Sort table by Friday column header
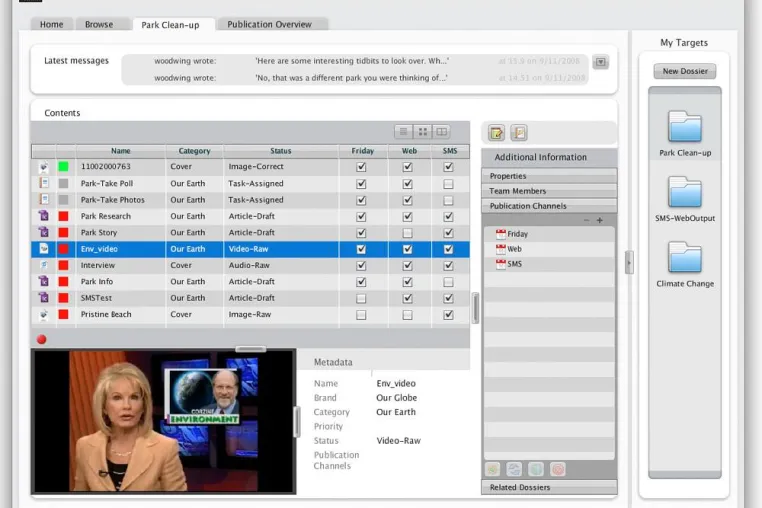The height and width of the screenshot is (508, 762). (x=363, y=151)
